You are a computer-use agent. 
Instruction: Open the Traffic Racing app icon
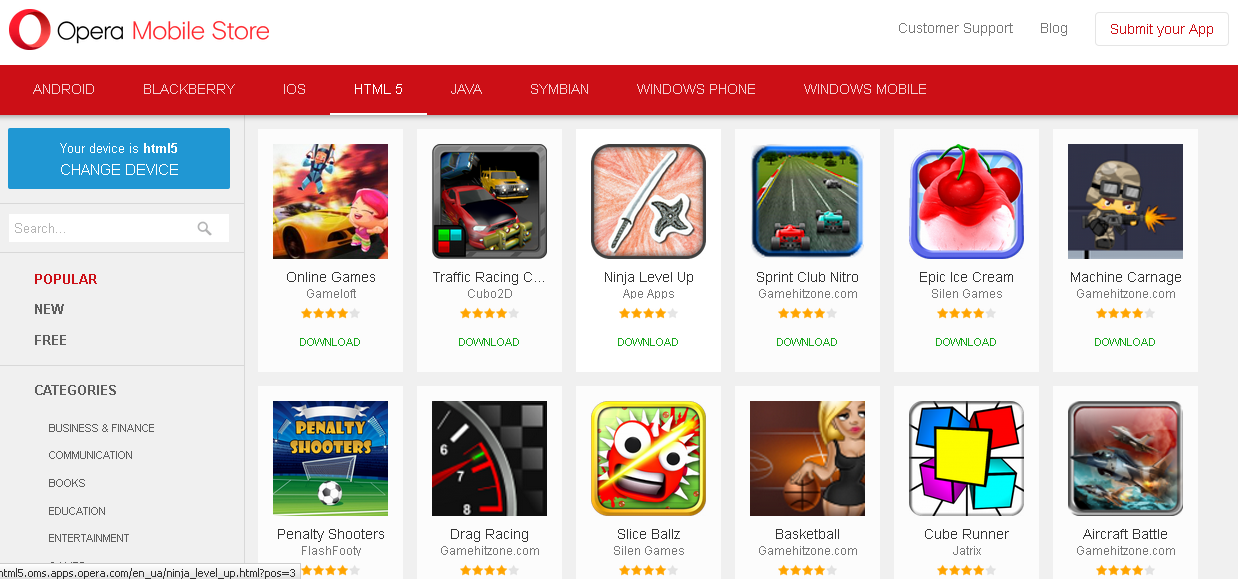489,201
